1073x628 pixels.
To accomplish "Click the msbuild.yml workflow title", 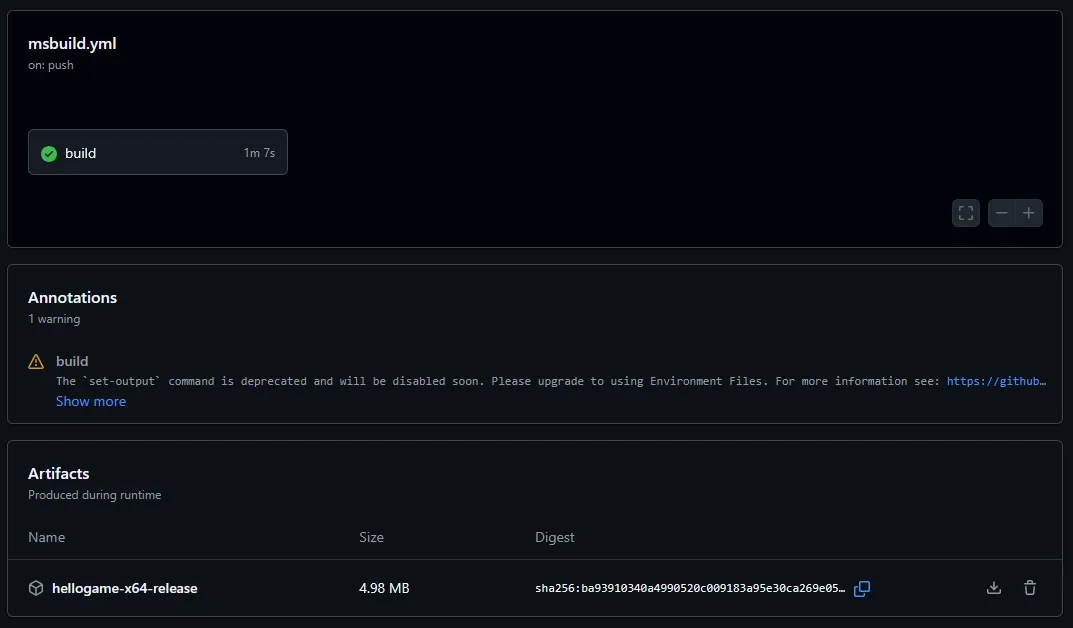I will point(72,43).
